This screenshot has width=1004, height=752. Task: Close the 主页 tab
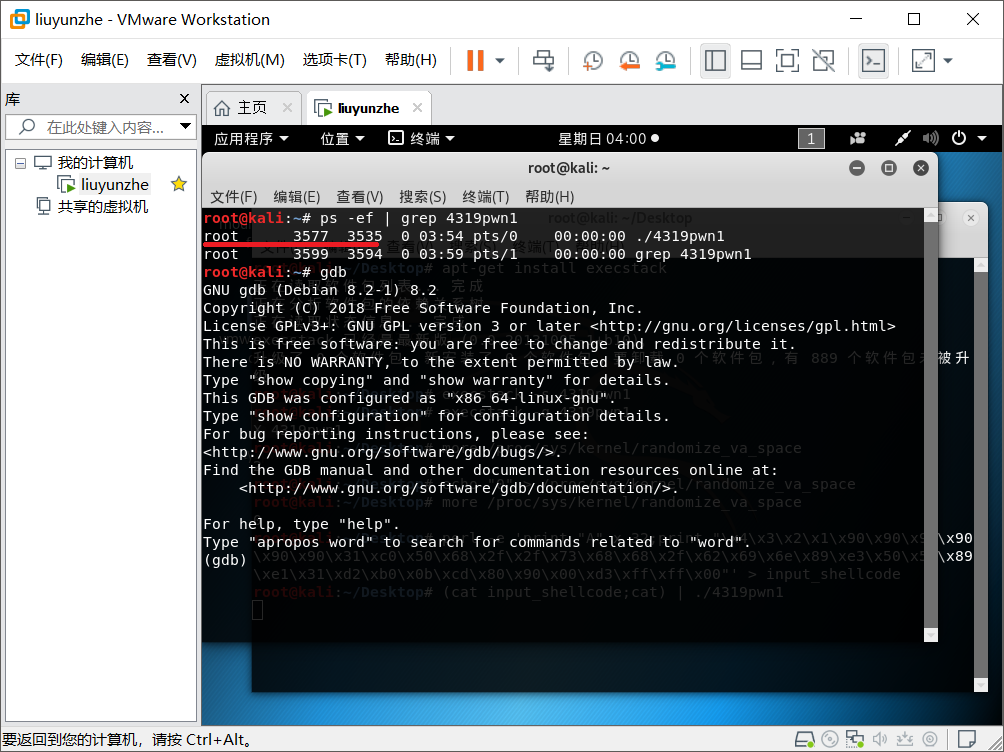pos(287,108)
